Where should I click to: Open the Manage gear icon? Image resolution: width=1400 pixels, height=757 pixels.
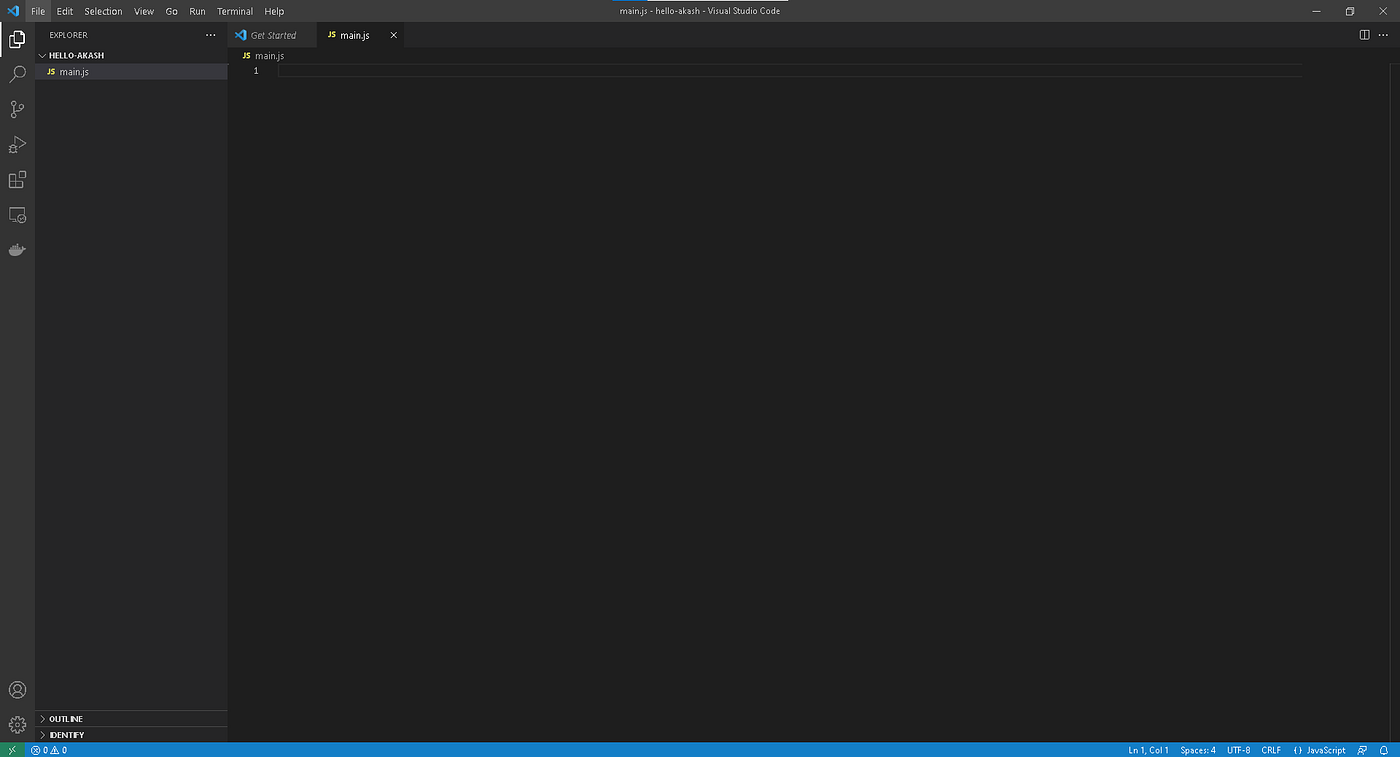[17, 725]
